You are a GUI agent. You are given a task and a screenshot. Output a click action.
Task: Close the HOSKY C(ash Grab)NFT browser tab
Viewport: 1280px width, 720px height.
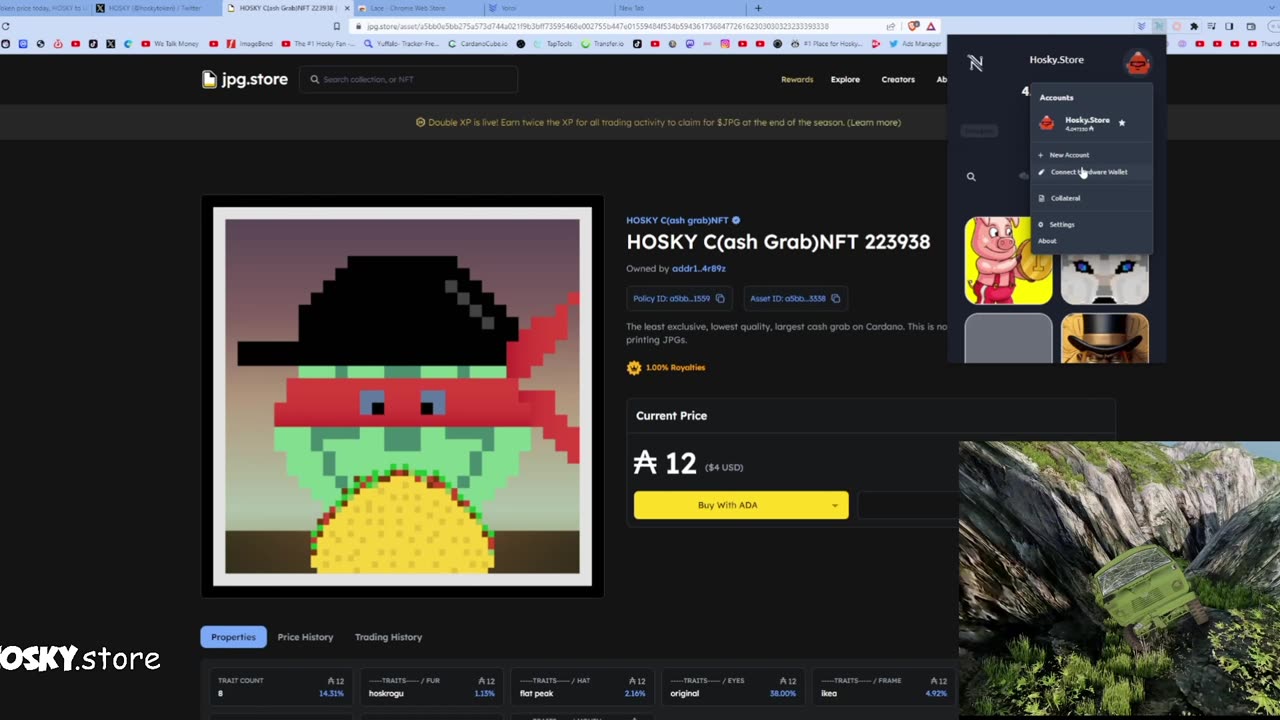[x=347, y=8]
